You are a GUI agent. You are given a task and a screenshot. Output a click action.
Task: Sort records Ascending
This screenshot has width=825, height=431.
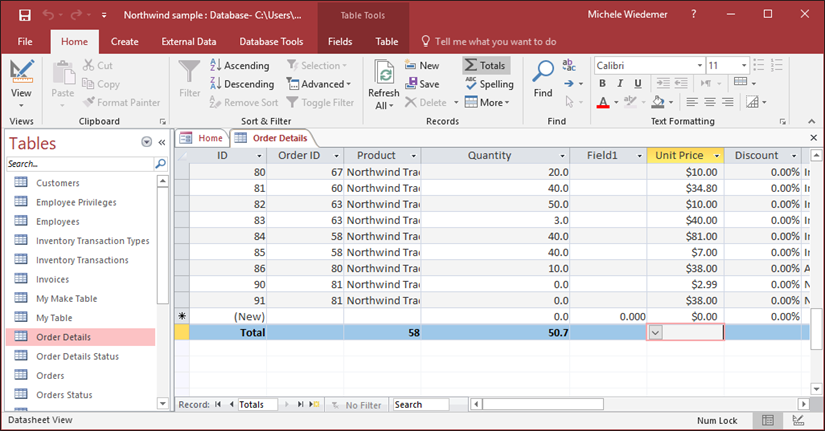tap(240, 65)
